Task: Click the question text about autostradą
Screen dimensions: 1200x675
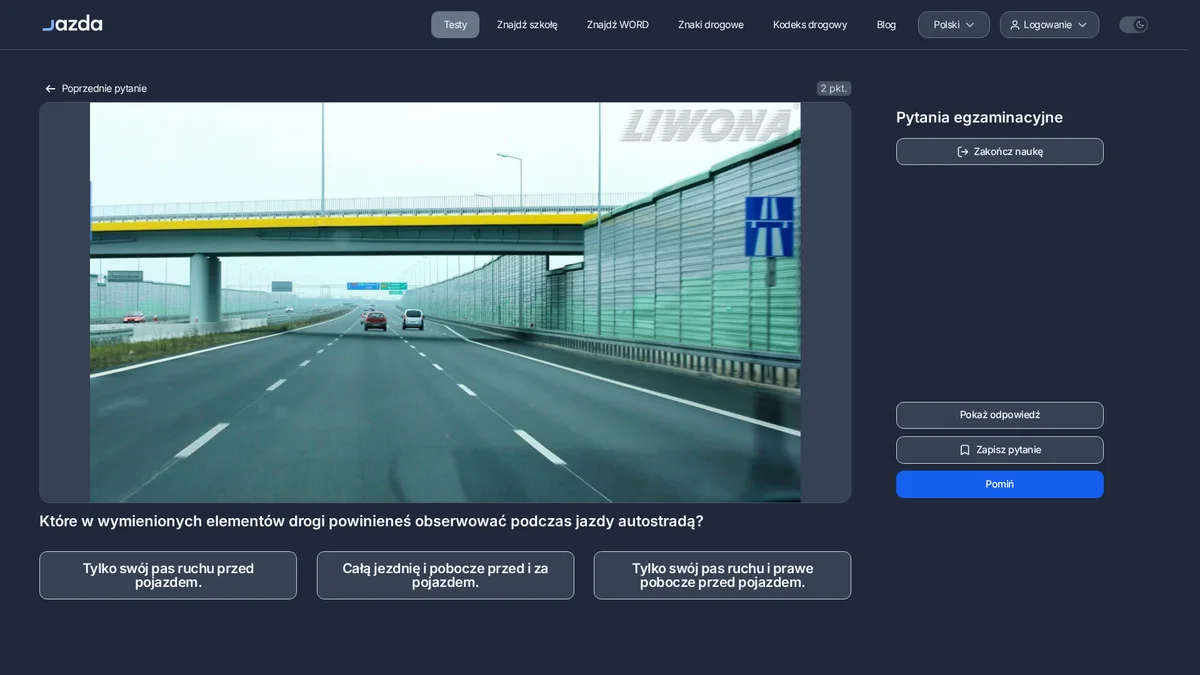Action: [x=371, y=521]
